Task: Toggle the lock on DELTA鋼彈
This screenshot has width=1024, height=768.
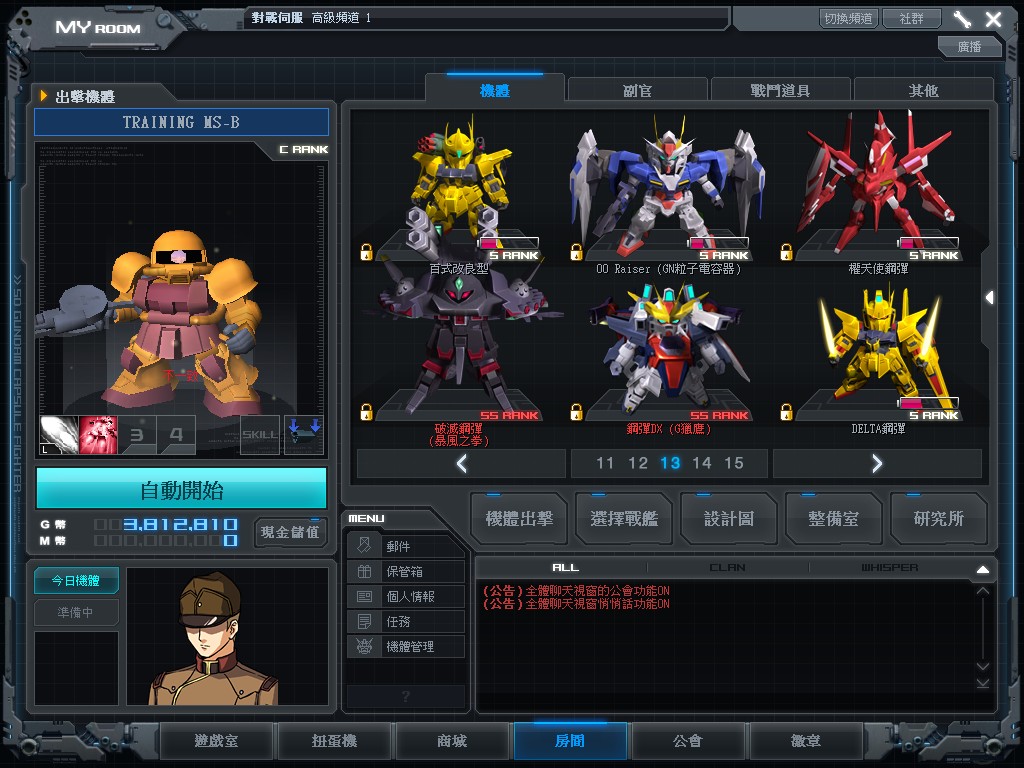Action: (786, 412)
